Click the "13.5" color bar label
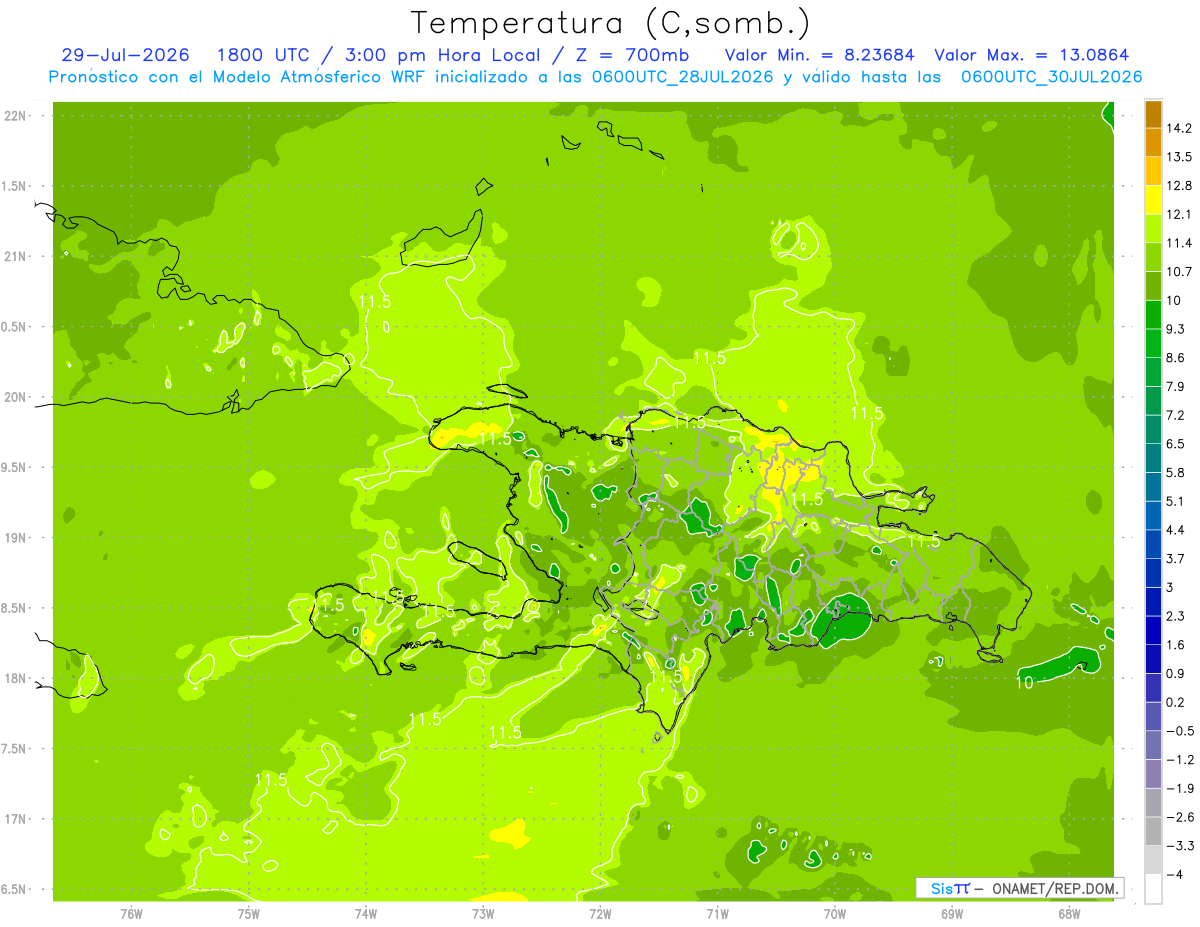1200x927 pixels. (1180, 157)
